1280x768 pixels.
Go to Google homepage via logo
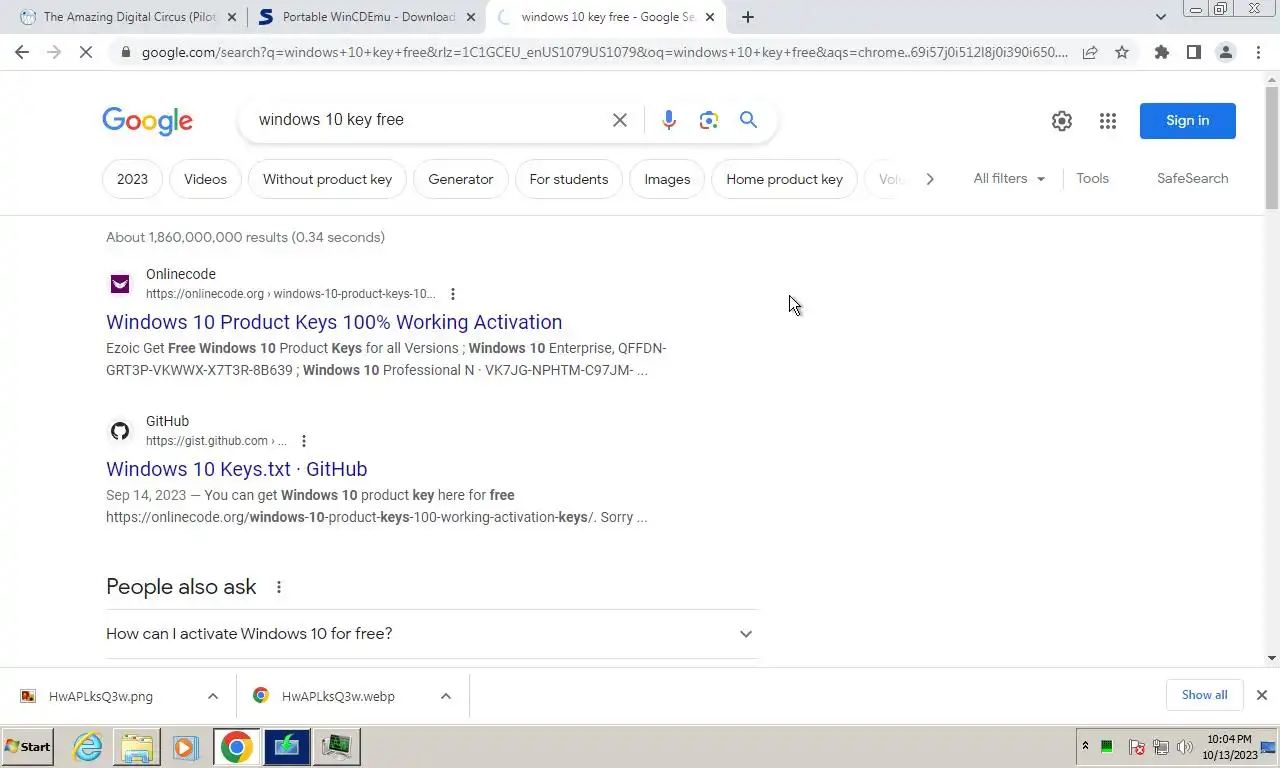[147, 121]
